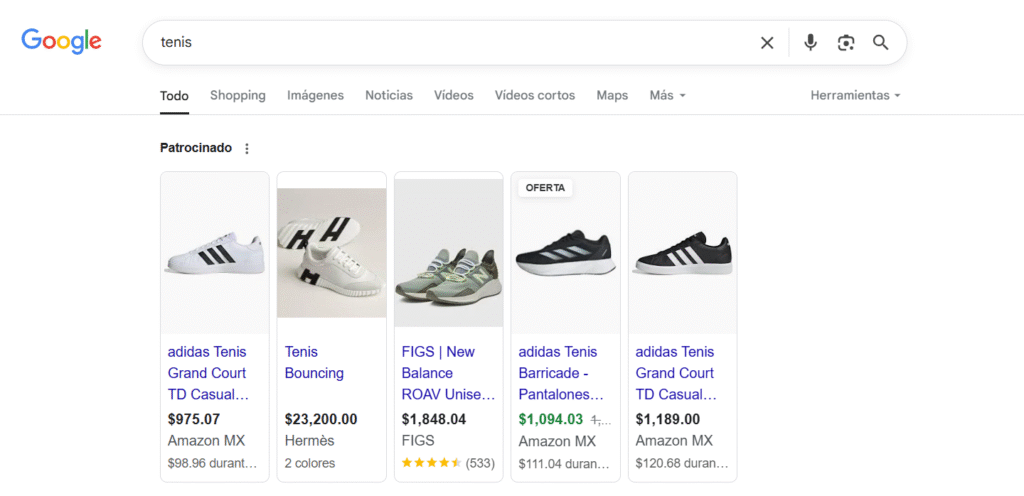Open the Noticias tab
The image size is (1024, 496).
tap(389, 95)
